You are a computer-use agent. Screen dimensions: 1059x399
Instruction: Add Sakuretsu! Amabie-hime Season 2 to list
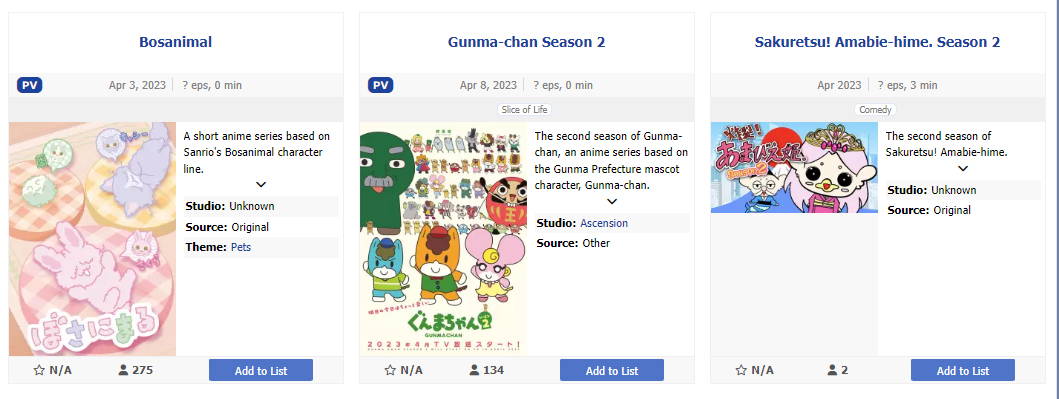[963, 370]
